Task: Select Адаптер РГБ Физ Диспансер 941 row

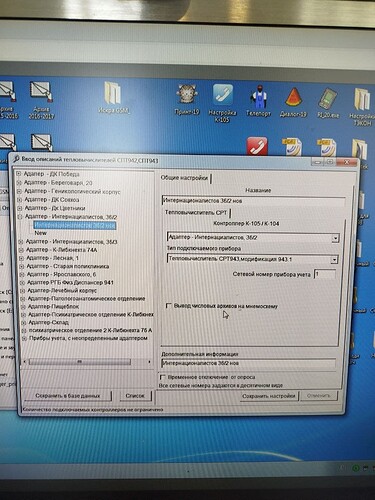Action: (70, 282)
